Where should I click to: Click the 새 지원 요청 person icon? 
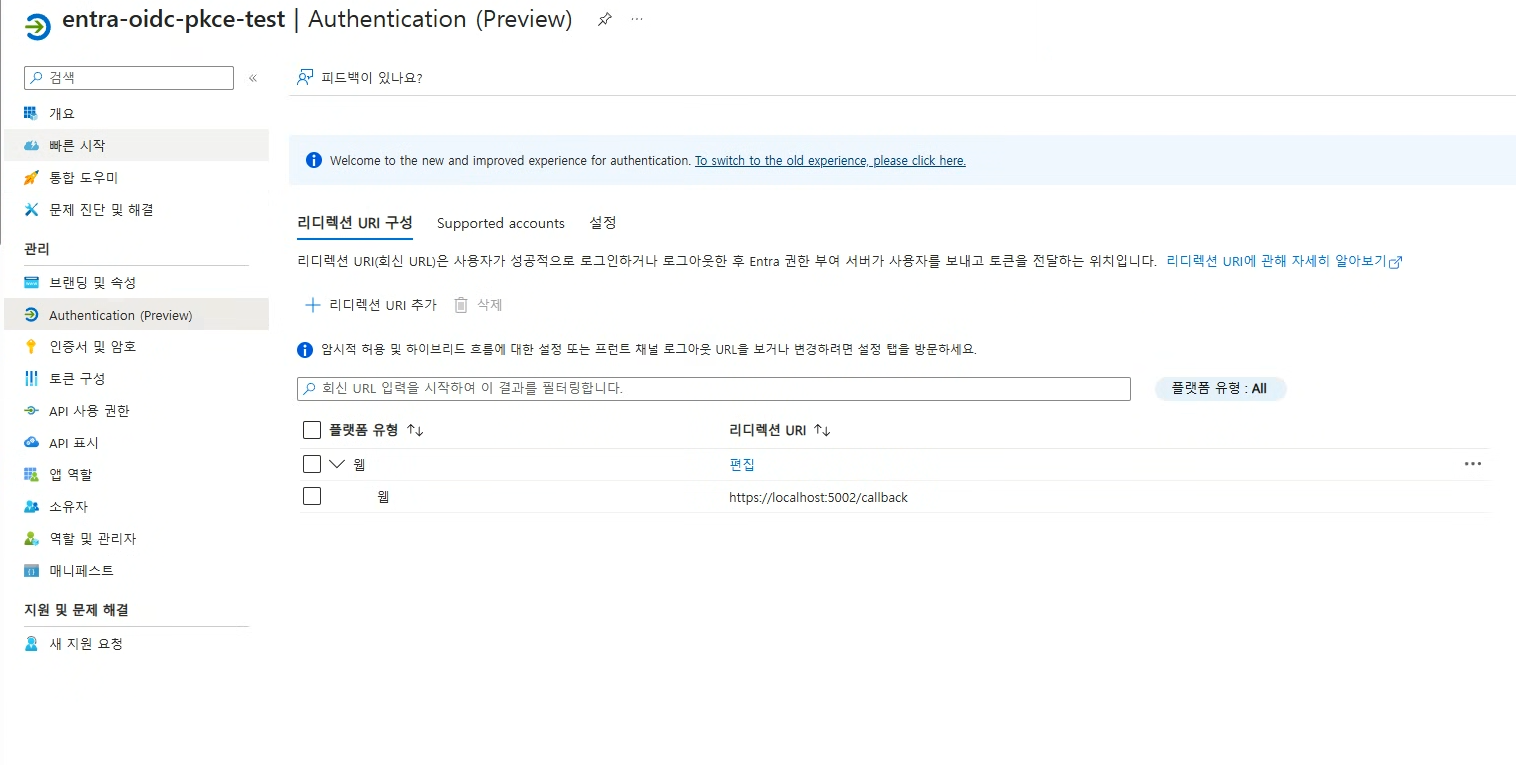(x=31, y=644)
